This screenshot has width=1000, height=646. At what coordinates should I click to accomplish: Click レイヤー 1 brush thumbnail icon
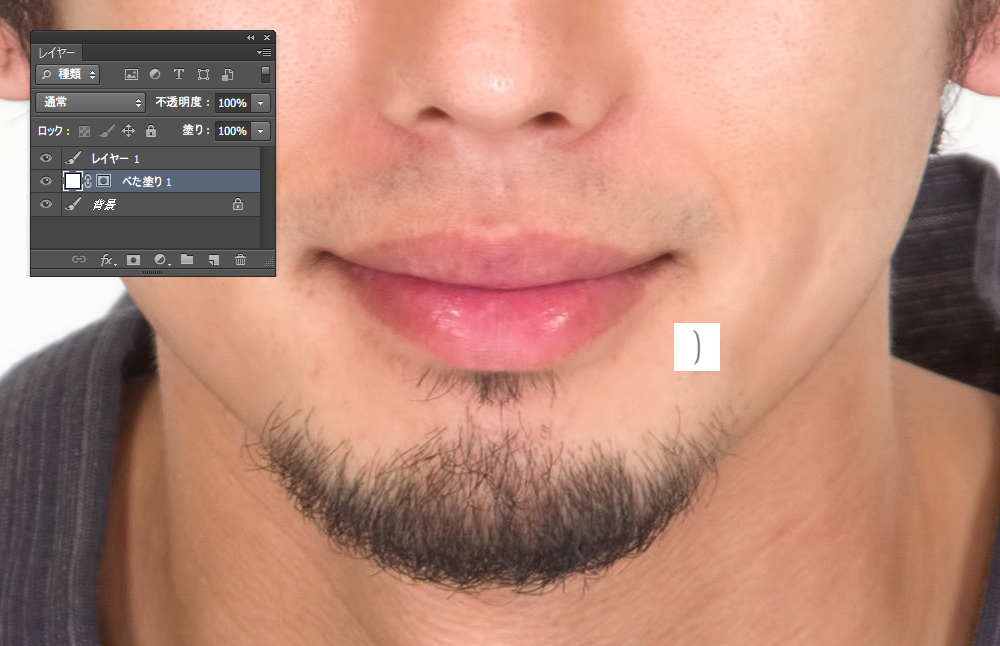pos(73,158)
